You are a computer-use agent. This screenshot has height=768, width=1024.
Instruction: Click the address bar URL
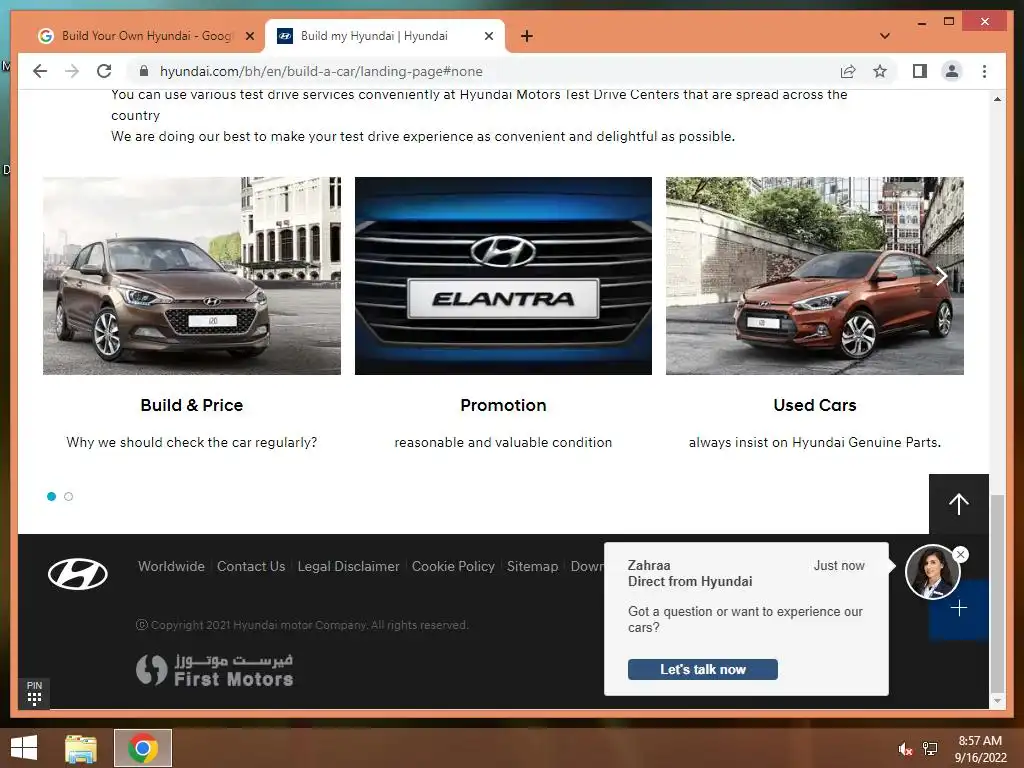tap(321, 71)
